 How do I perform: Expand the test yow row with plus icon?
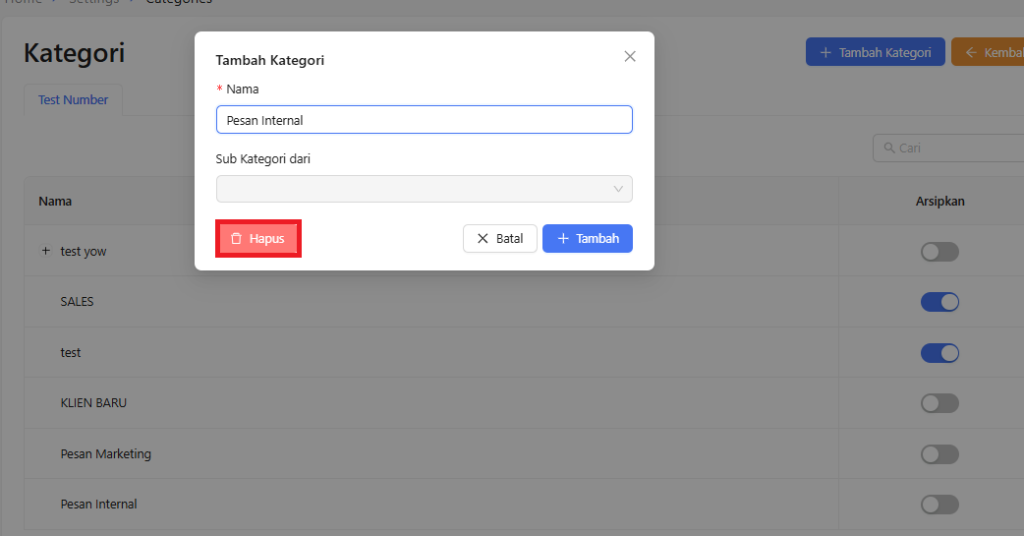tap(45, 251)
